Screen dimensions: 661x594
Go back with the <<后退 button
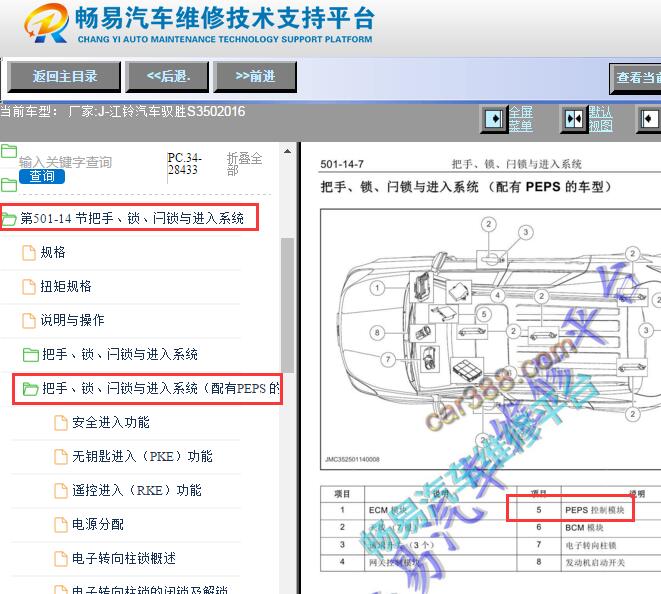click(168, 77)
